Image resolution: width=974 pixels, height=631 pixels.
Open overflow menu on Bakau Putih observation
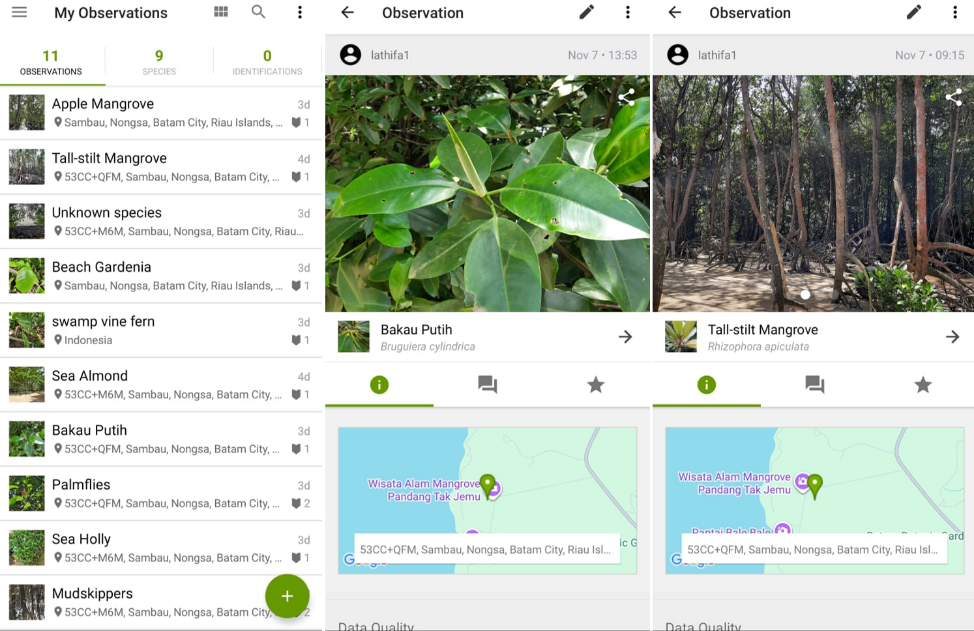628,12
